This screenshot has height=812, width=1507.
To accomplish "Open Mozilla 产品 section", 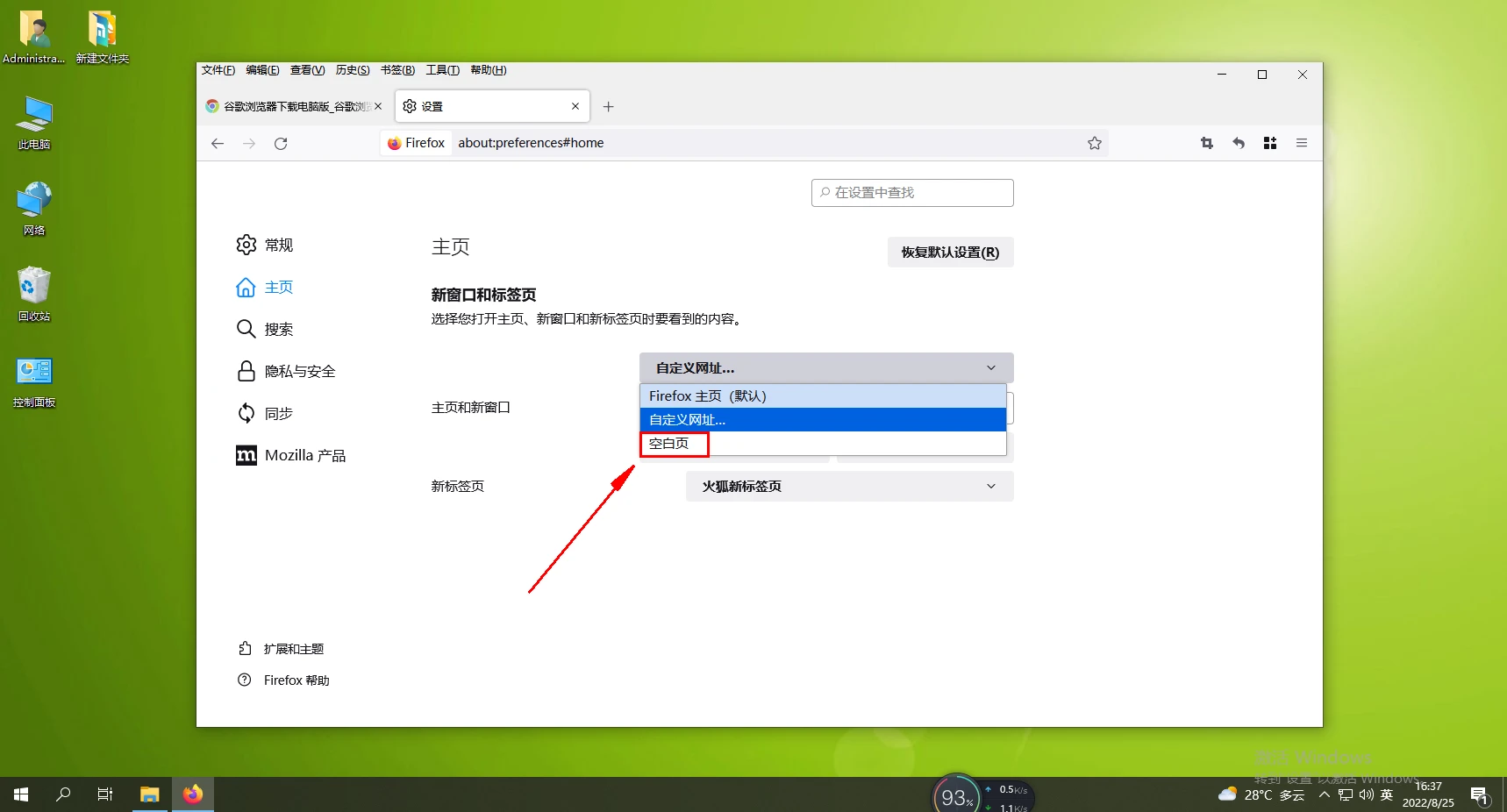I will 291,455.
